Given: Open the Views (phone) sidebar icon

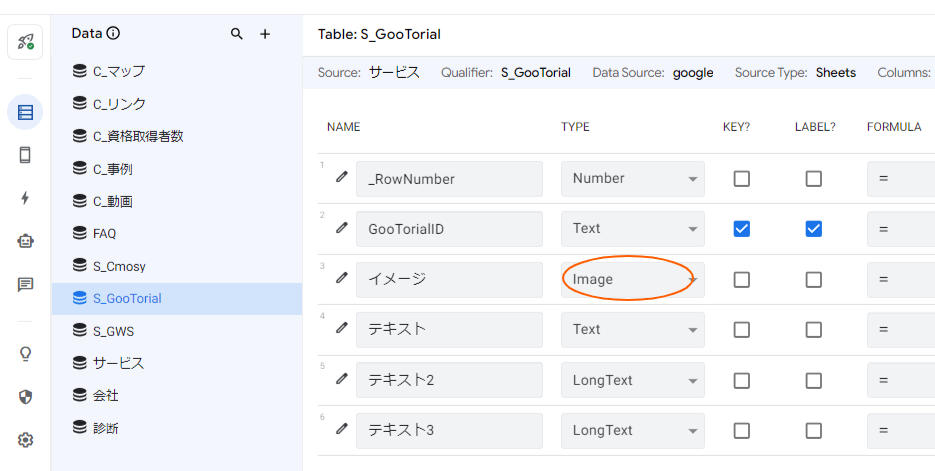Looking at the screenshot, I should point(25,155).
